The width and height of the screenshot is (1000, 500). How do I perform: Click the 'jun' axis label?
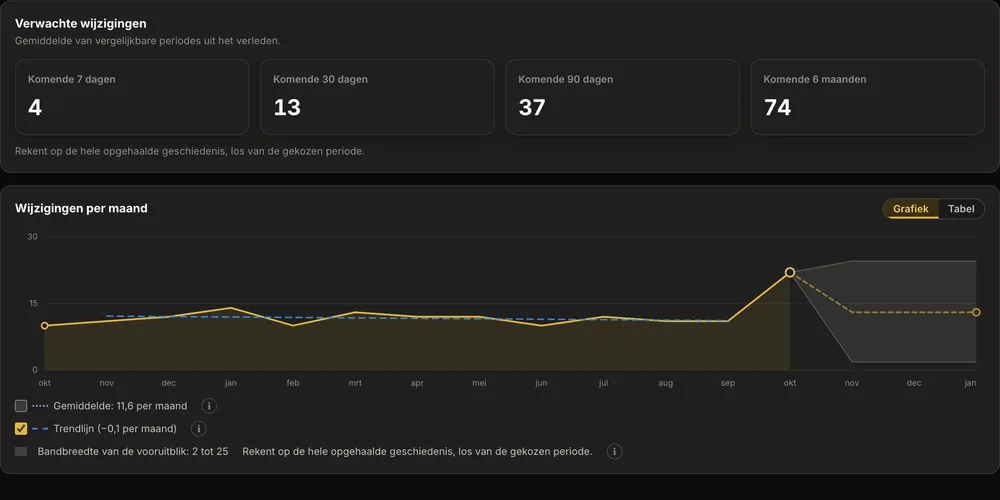pos(541,383)
